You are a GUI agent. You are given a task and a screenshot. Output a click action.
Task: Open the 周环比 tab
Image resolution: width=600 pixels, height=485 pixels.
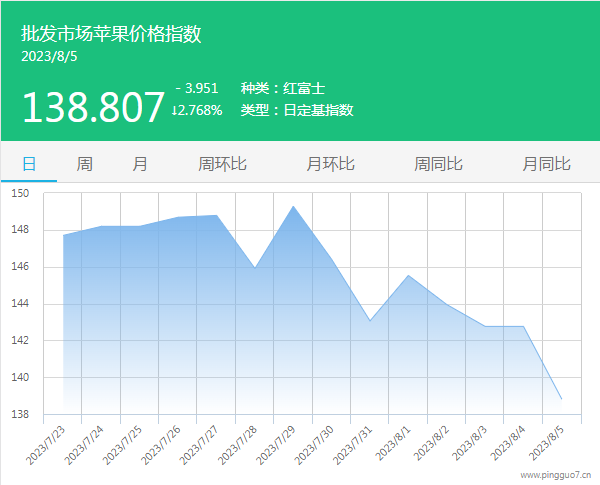point(222,164)
